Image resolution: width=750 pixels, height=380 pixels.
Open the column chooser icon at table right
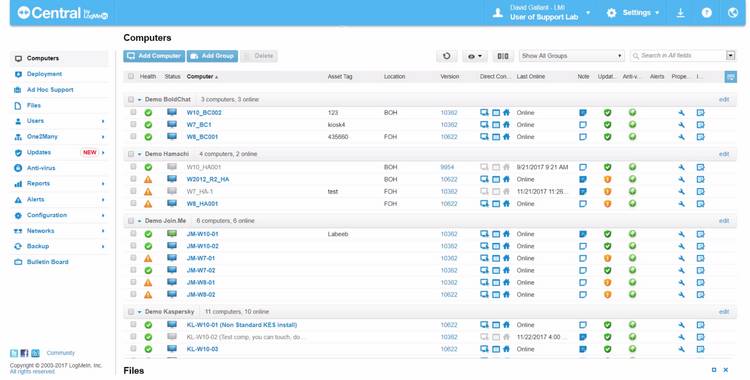(x=730, y=77)
